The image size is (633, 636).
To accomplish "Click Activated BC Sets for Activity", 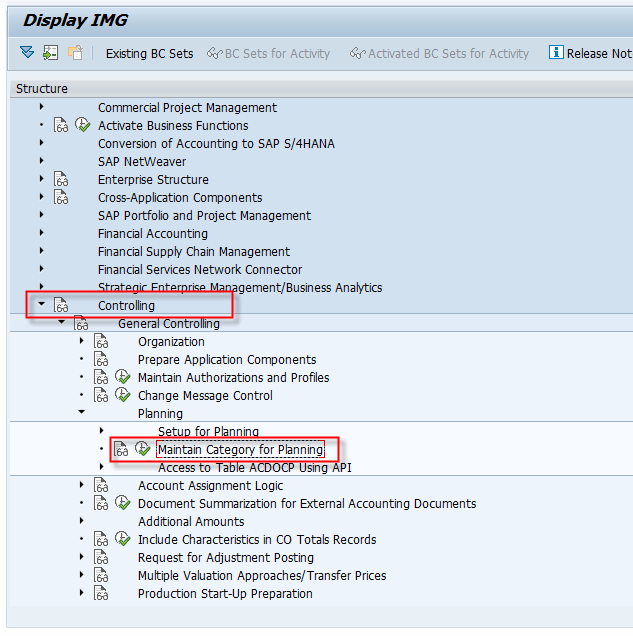I will tap(439, 54).
